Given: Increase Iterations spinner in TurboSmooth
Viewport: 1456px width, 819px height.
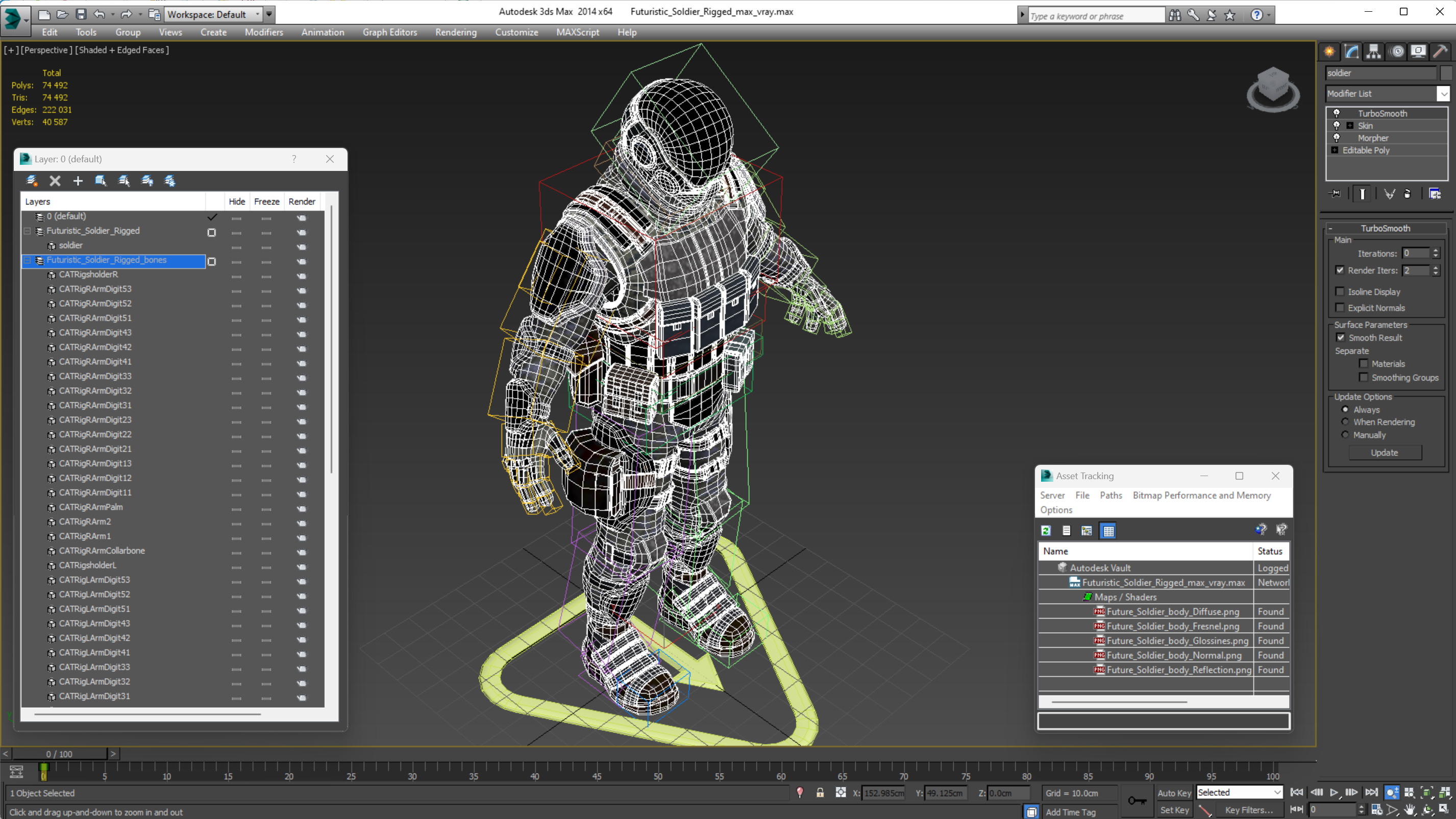Looking at the screenshot, I should point(1436,251).
